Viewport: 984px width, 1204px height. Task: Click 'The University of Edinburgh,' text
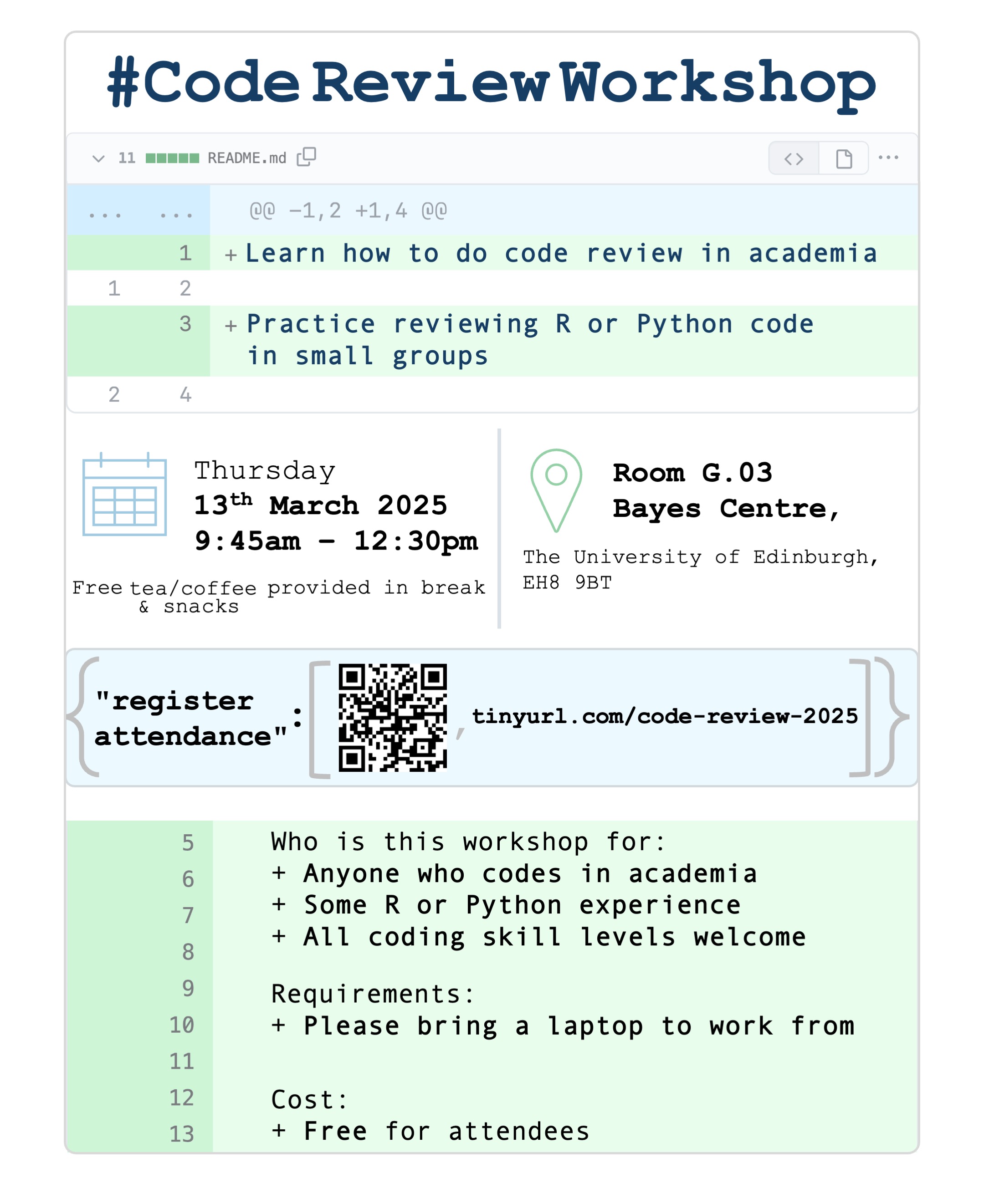701,557
